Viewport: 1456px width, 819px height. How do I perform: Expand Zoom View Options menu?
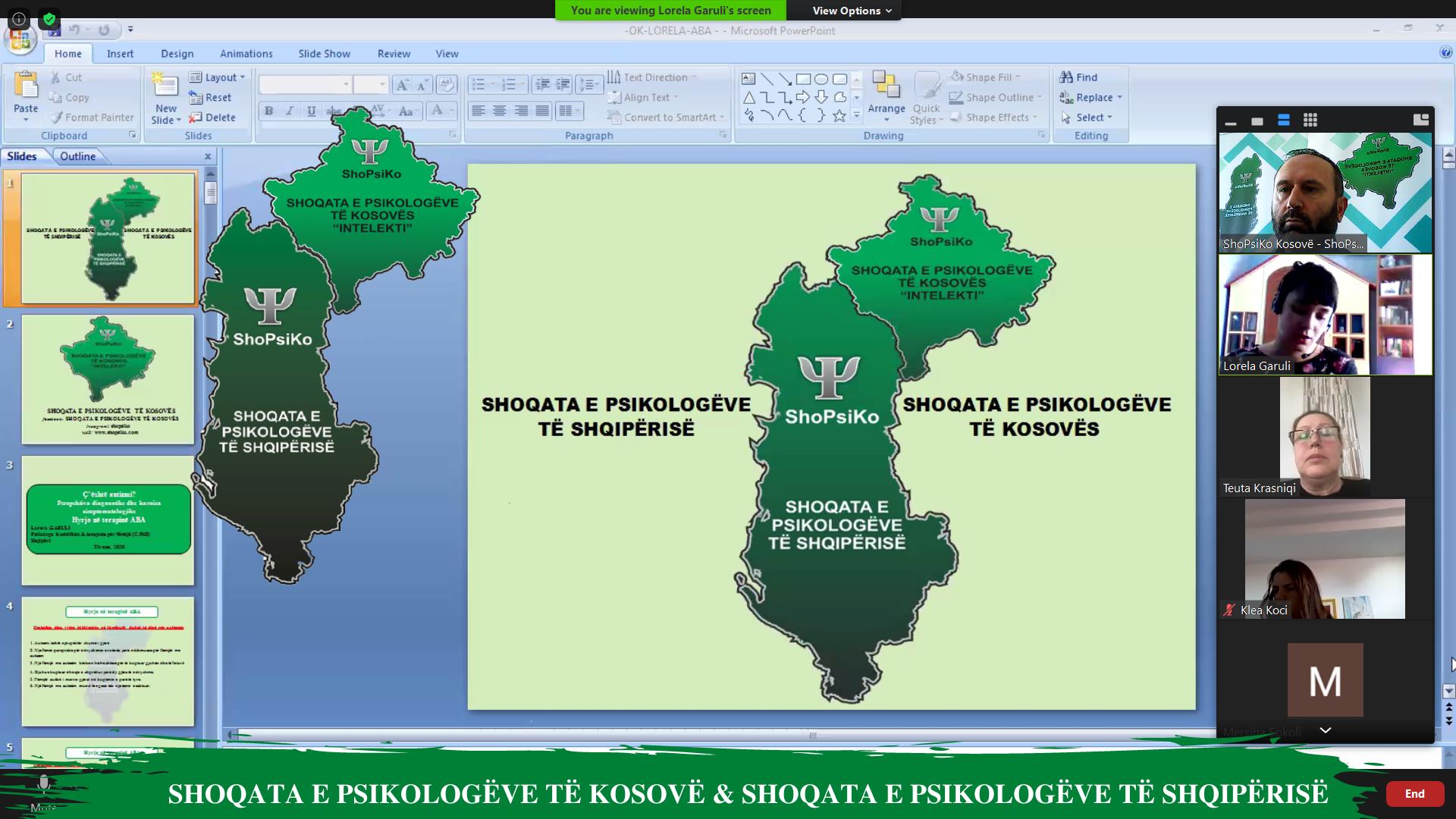[x=852, y=11]
